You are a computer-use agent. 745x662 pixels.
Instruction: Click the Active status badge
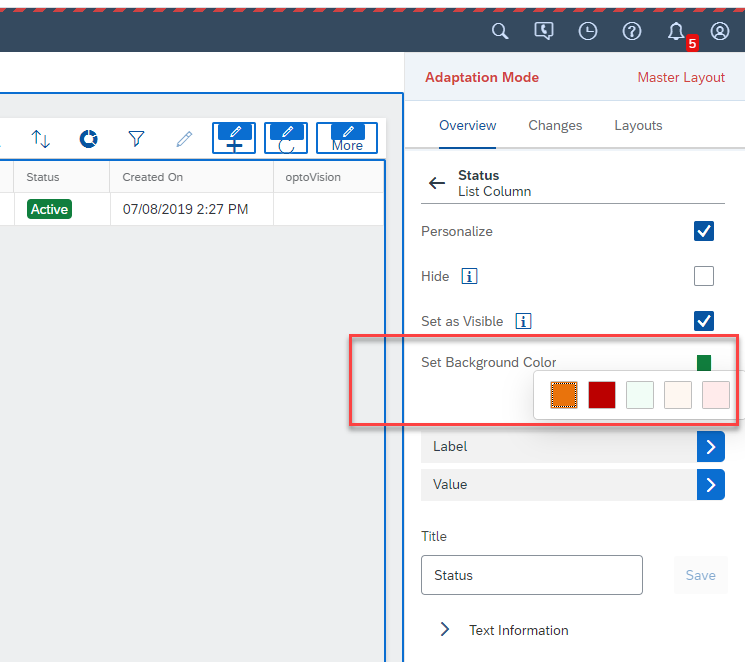(x=49, y=209)
